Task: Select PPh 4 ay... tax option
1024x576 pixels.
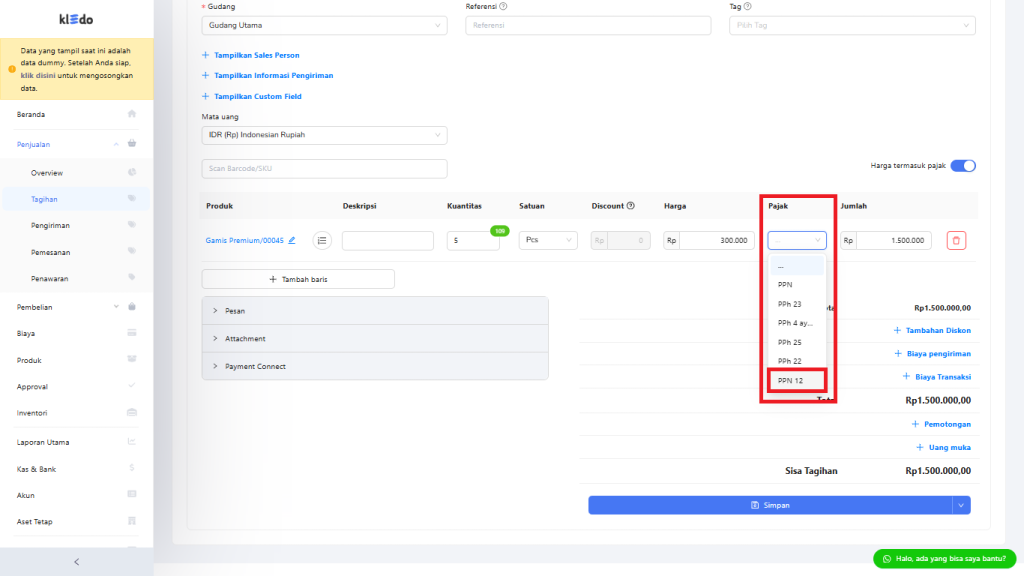Action: [x=797, y=323]
